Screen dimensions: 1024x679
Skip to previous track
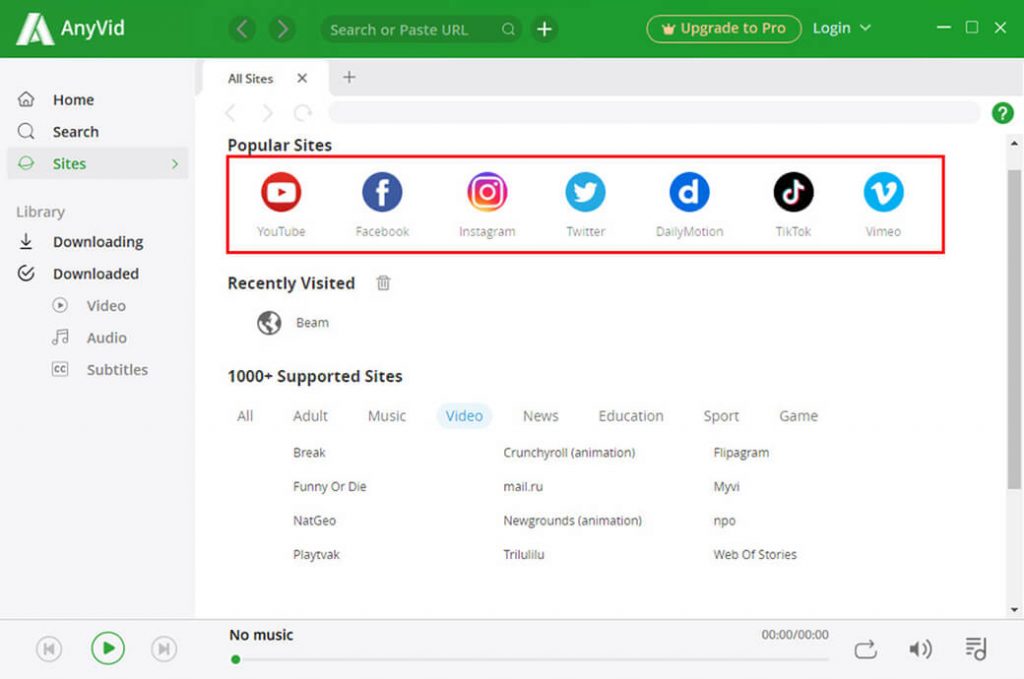(49, 649)
